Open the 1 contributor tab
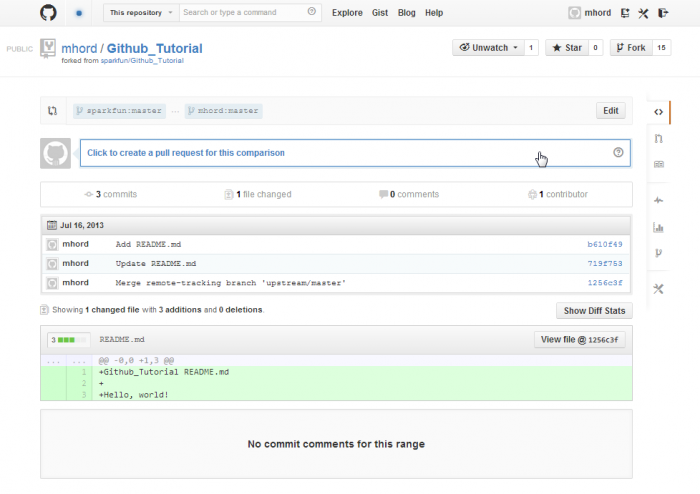700x494 pixels. point(558,195)
